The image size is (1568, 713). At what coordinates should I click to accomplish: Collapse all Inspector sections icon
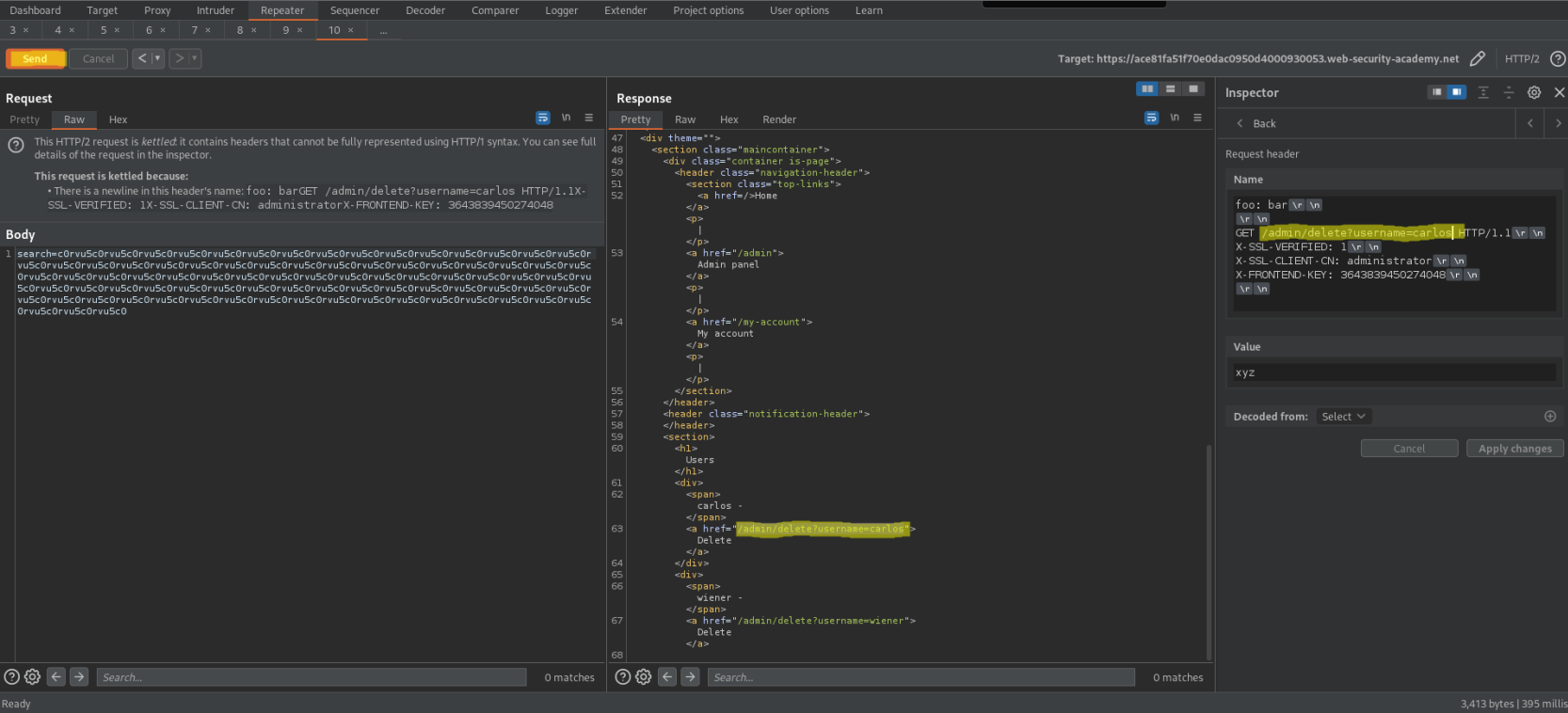click(x=1509, y=92)
